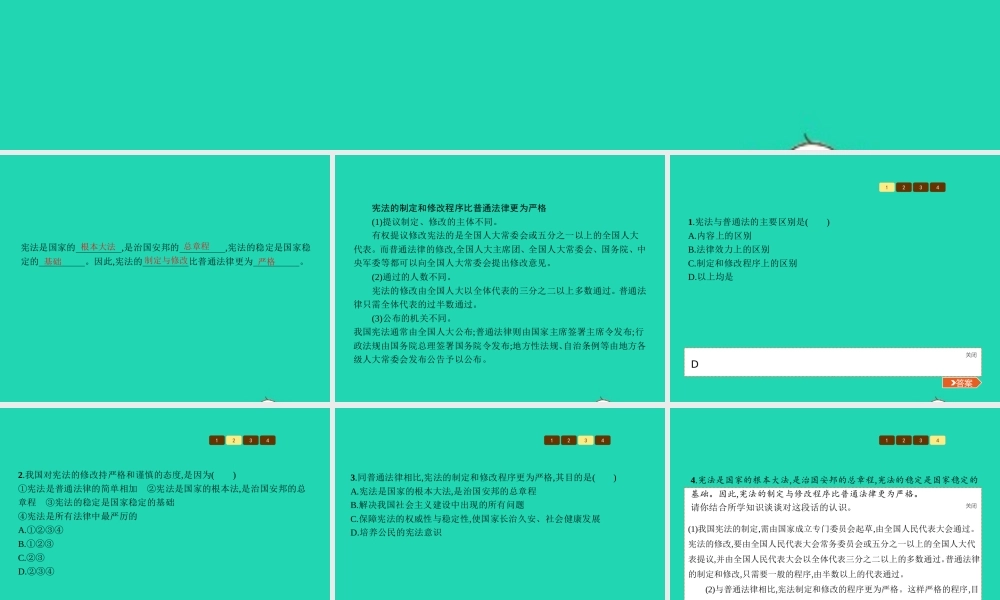Image resolution: width=1000 pixels, height=600 pixels.
Task: Choose option D.以上均是
Action: (x=710, y=277)
